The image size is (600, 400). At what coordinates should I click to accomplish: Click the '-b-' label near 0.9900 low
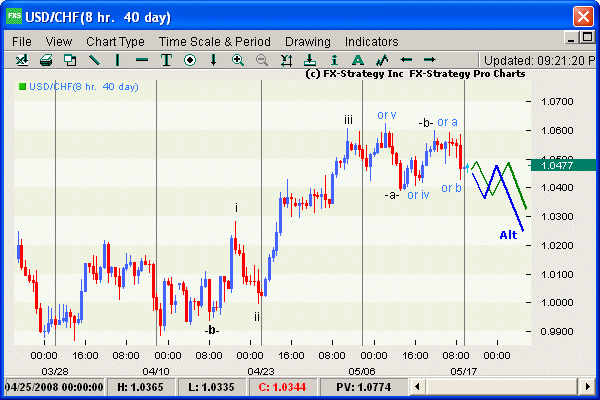click(x=212, y=330)
